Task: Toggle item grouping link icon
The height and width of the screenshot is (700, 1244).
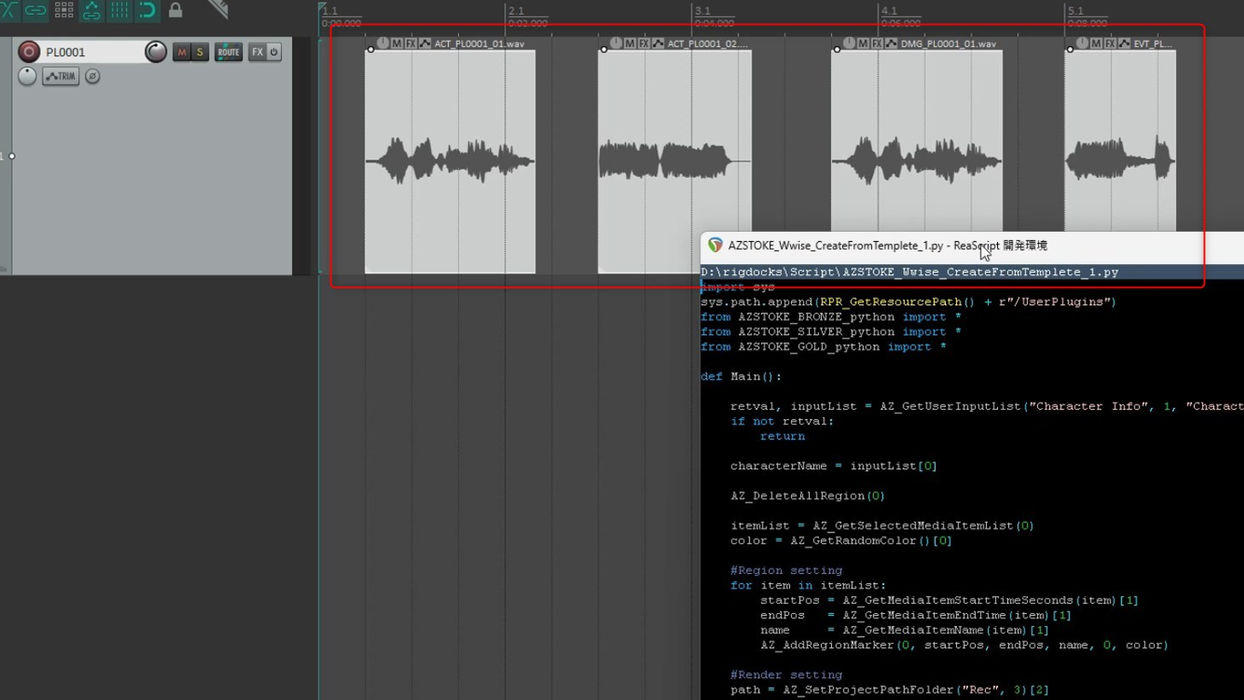Action: point(35,10)
